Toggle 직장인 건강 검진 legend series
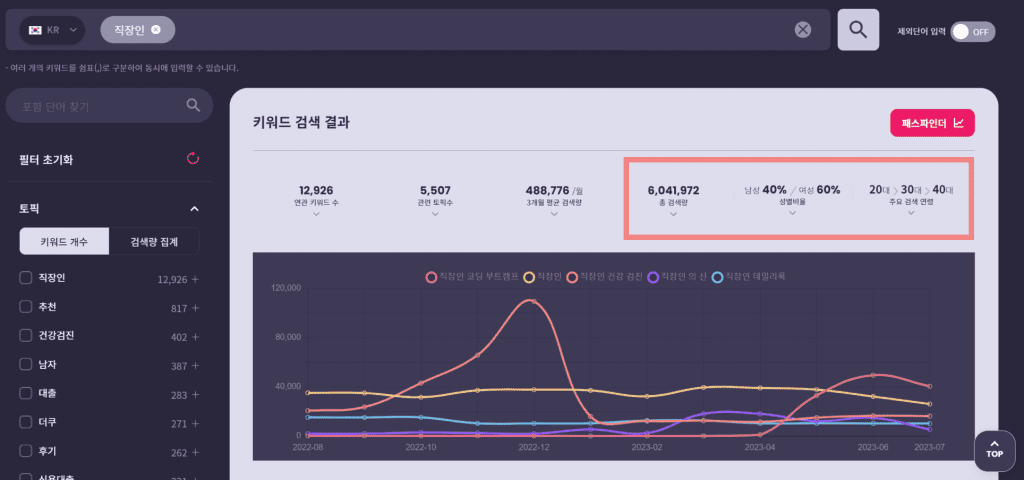Image resolution: width=1024 pixels, height=480 pixels. point(605,277)
